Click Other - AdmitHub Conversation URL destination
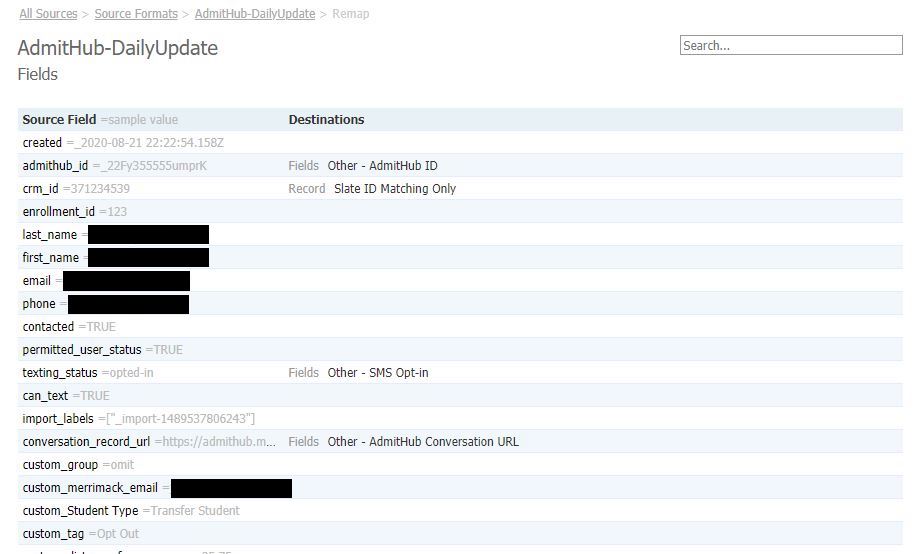 pyautogui.click(x=423, y=442)
